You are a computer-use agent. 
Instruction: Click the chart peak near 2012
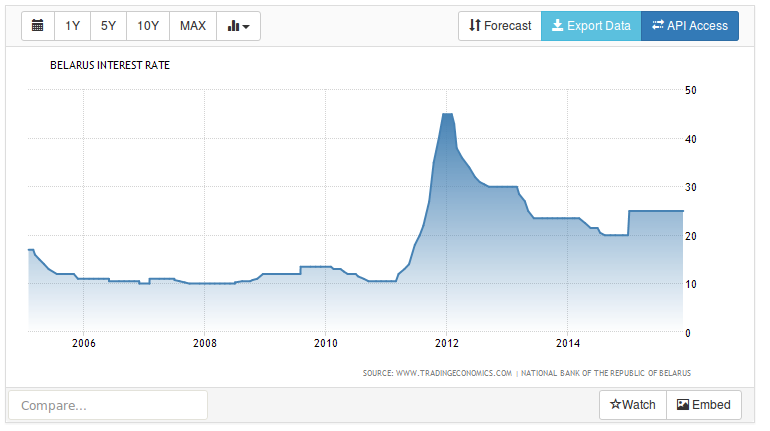tap(447, 115)
